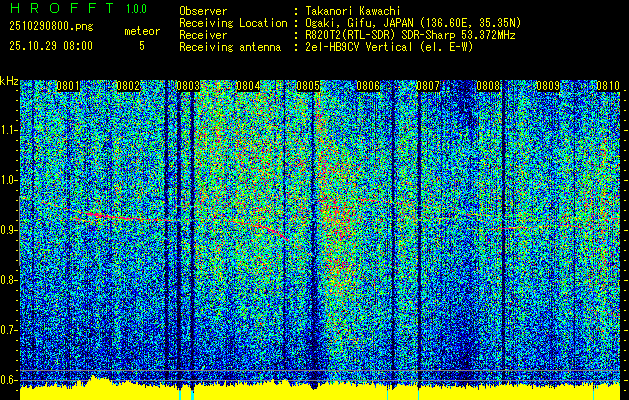Click the 0808 time marker
629x400 pixels.
click(488, 86)
